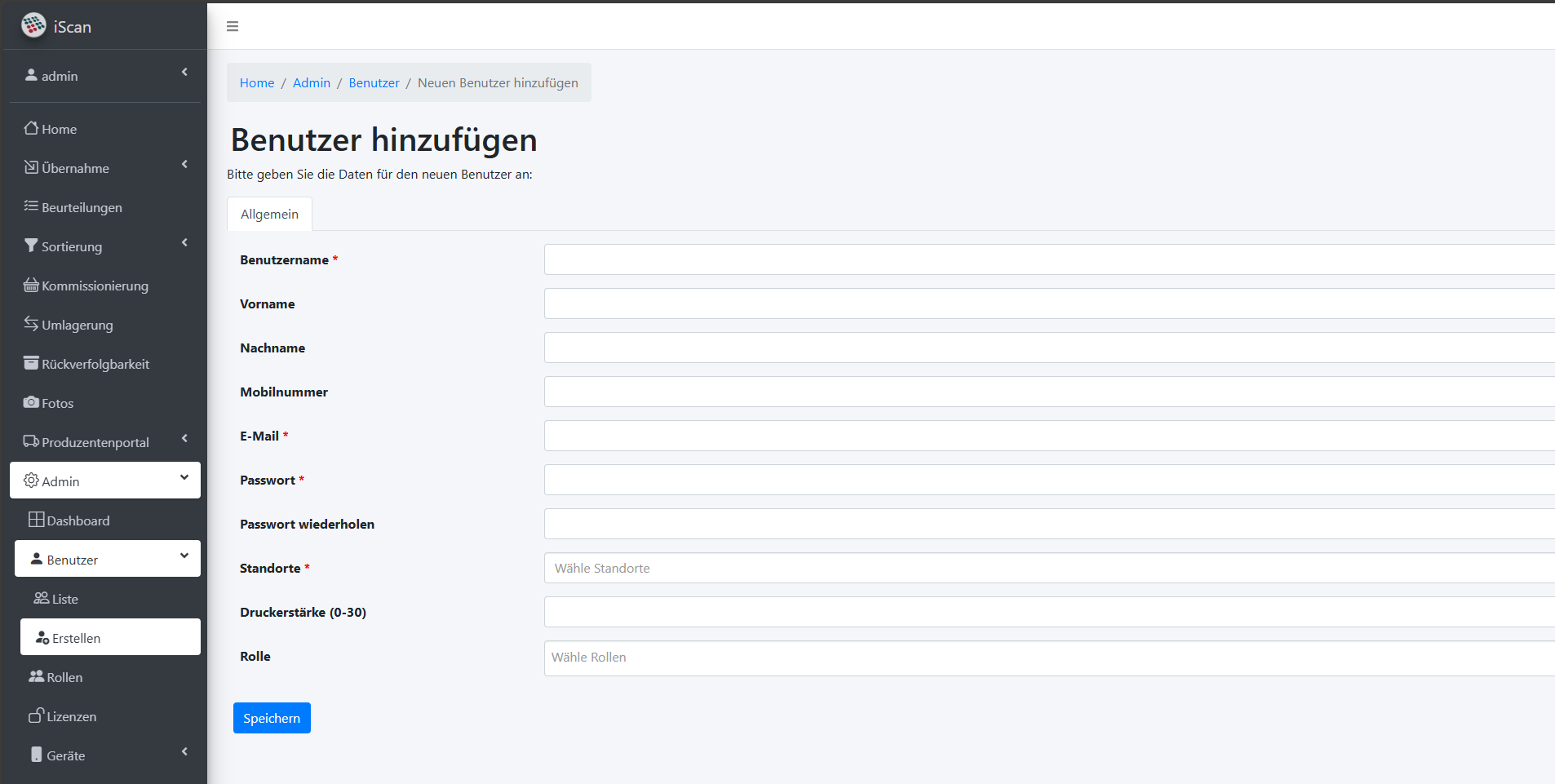Click the Rückverfolgbarkeit archive icon
This screenshot has height=784, width=1555.
30,363
